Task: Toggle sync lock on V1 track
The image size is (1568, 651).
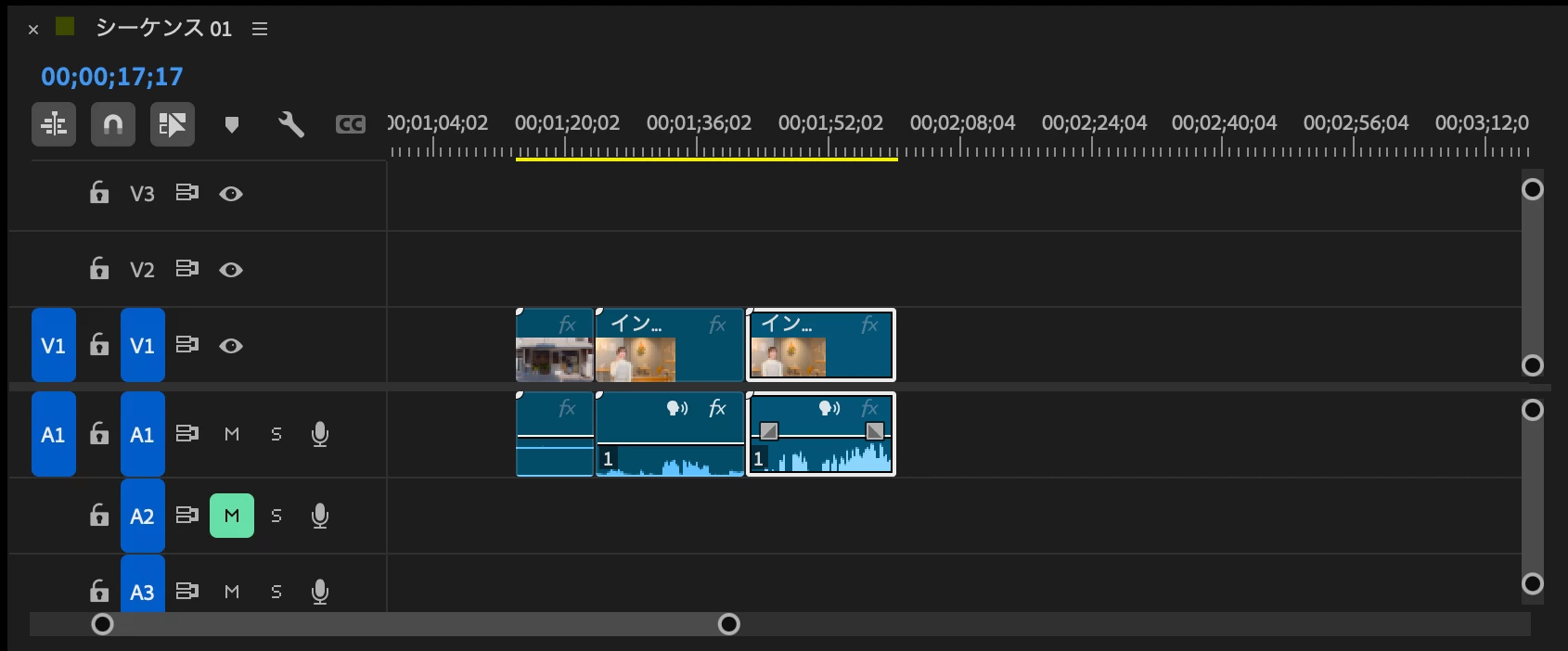Action: pyautogui.click(x=187, y=345)
